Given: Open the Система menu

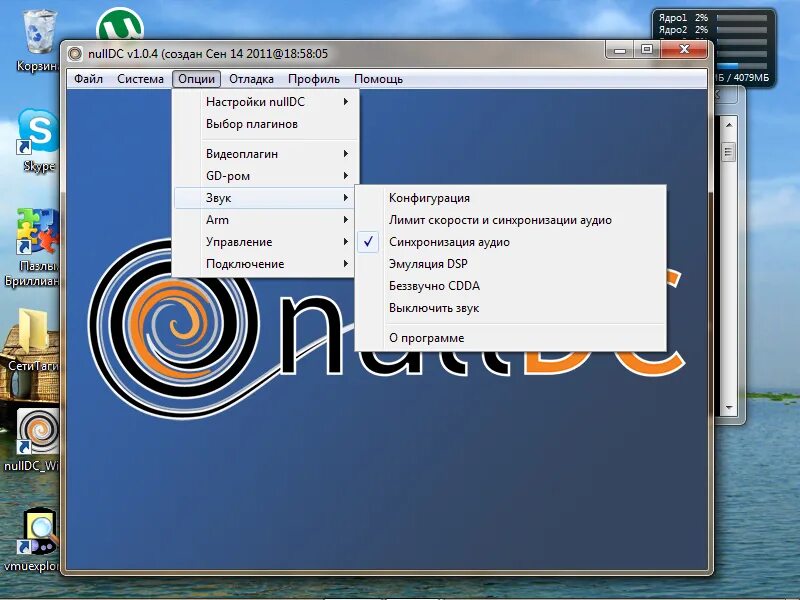Looking at the screenshot, I should point(140,79).
